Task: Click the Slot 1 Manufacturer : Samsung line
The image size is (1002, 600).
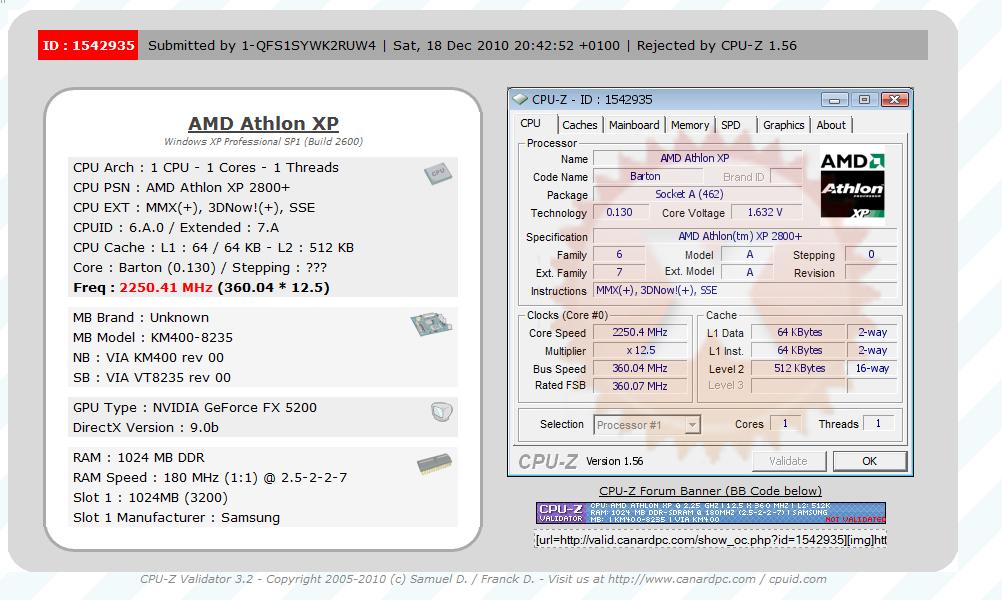Action: (x=176, y=518)
